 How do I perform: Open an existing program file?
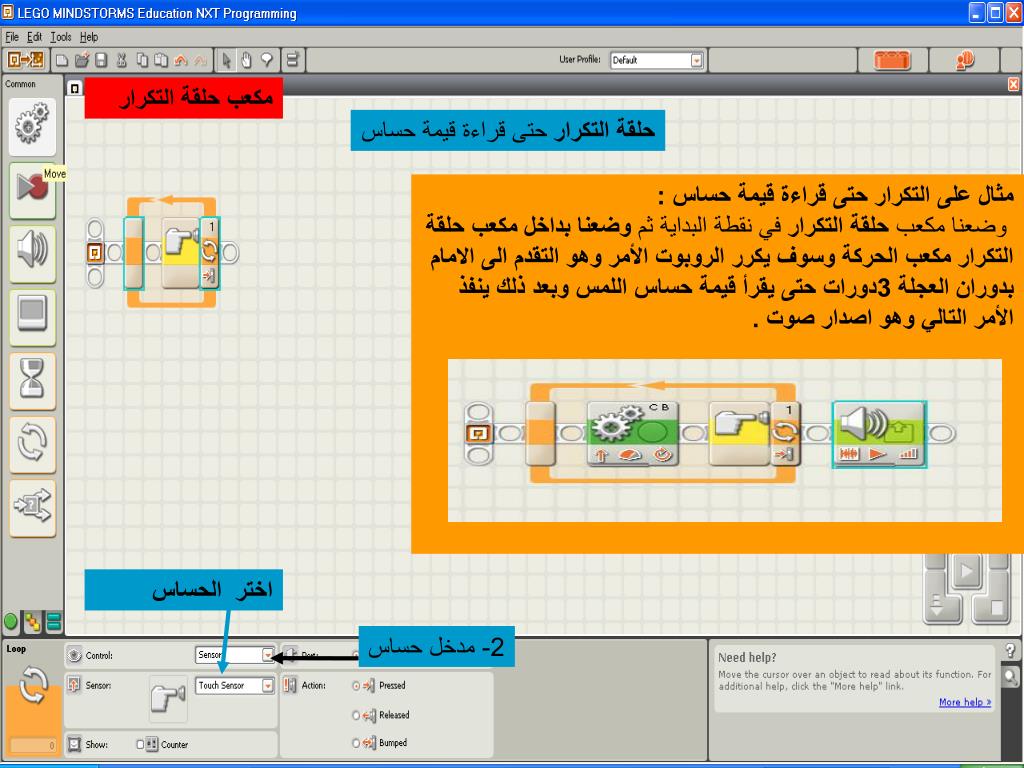pos(82,61)
